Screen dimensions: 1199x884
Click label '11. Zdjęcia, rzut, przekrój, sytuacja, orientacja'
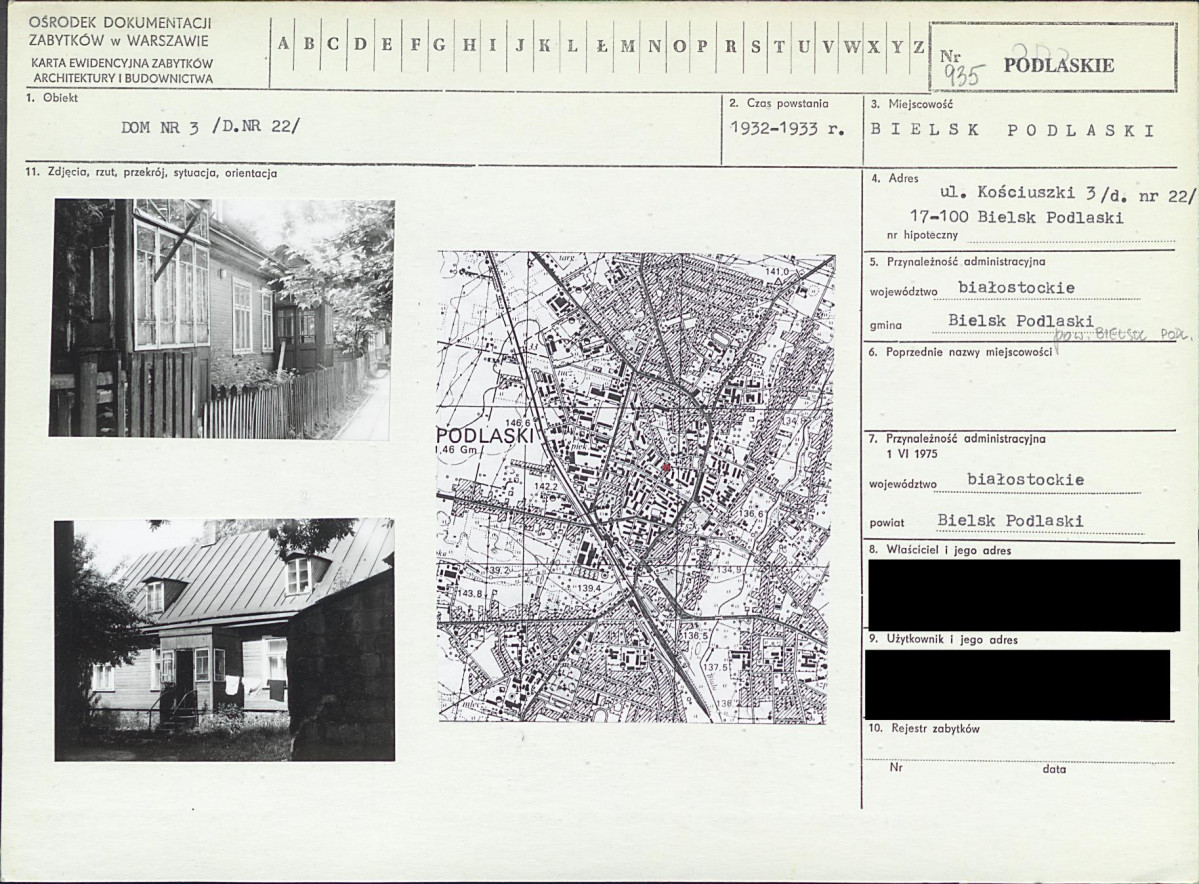[151, 173]
